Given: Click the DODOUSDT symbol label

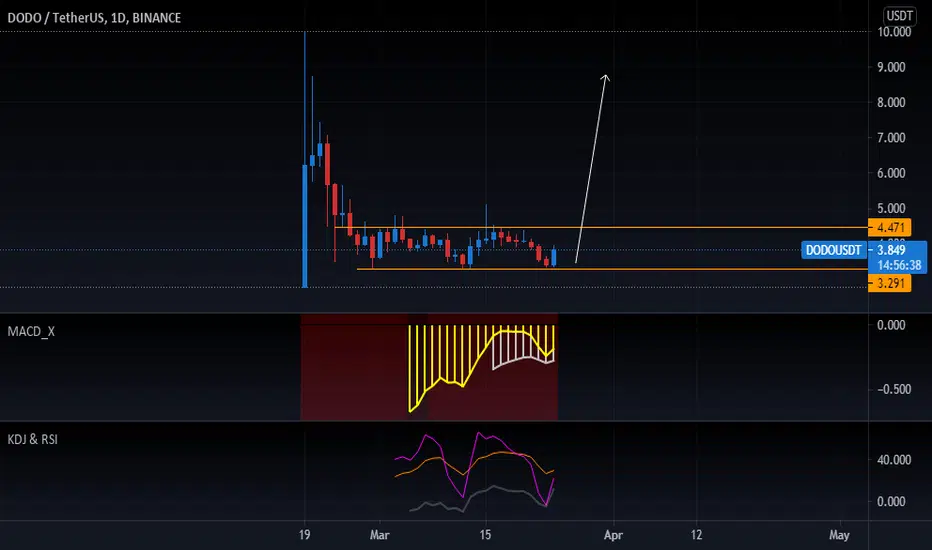Looking at the screenshot, I should click(833, 250).
